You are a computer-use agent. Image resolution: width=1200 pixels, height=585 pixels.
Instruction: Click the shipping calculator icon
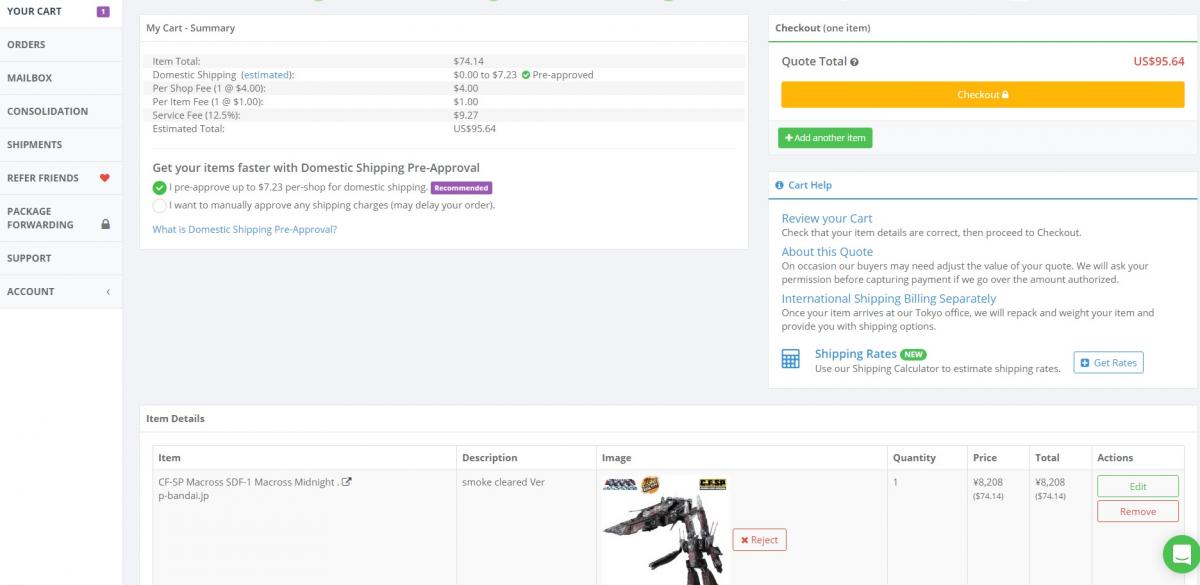point(791,359)
